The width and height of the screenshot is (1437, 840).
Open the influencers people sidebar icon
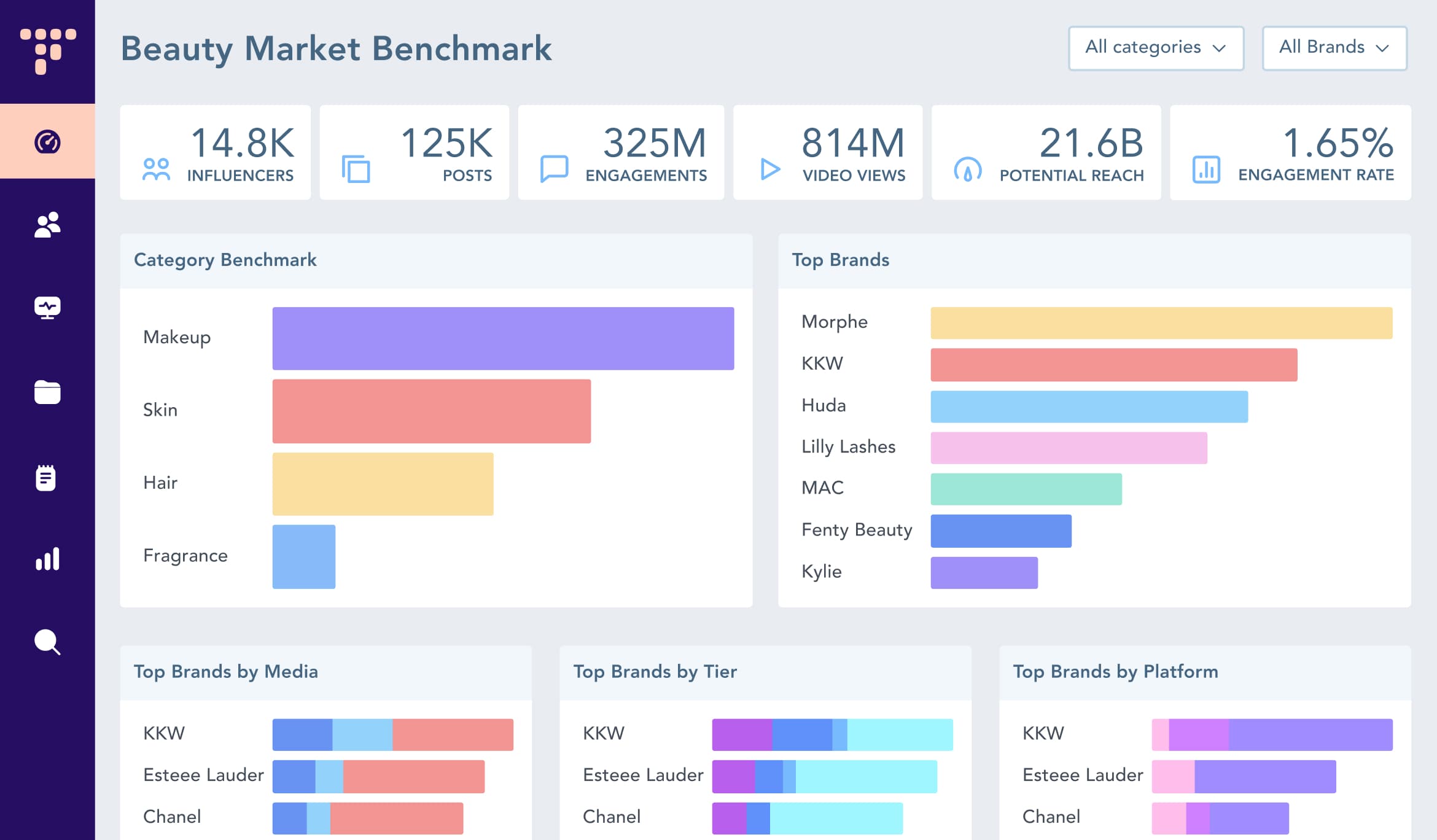pyautogui.click(x=47, y=225)
